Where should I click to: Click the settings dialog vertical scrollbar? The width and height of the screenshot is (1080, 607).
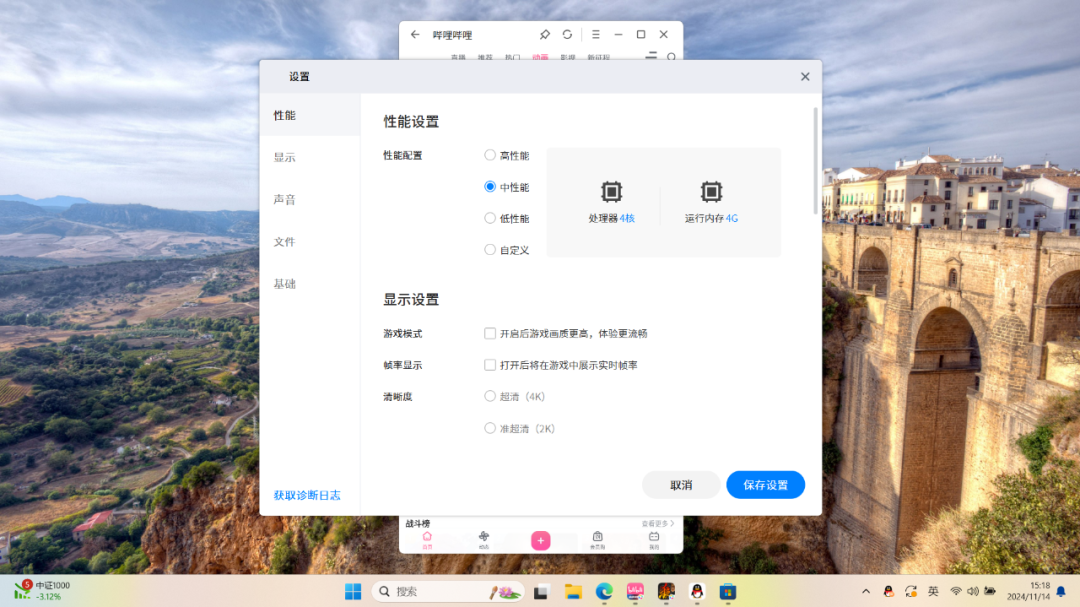[816, 161]
